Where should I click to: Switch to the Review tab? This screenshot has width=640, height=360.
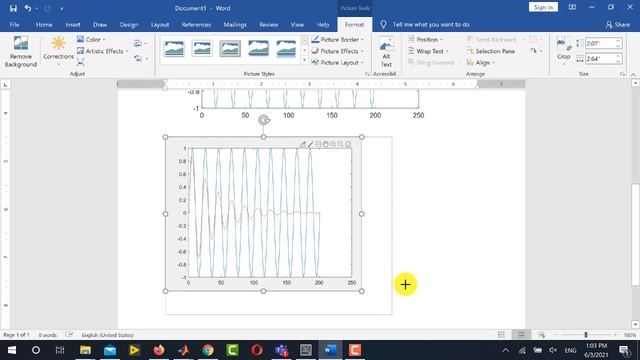click(x=269, y=24)
